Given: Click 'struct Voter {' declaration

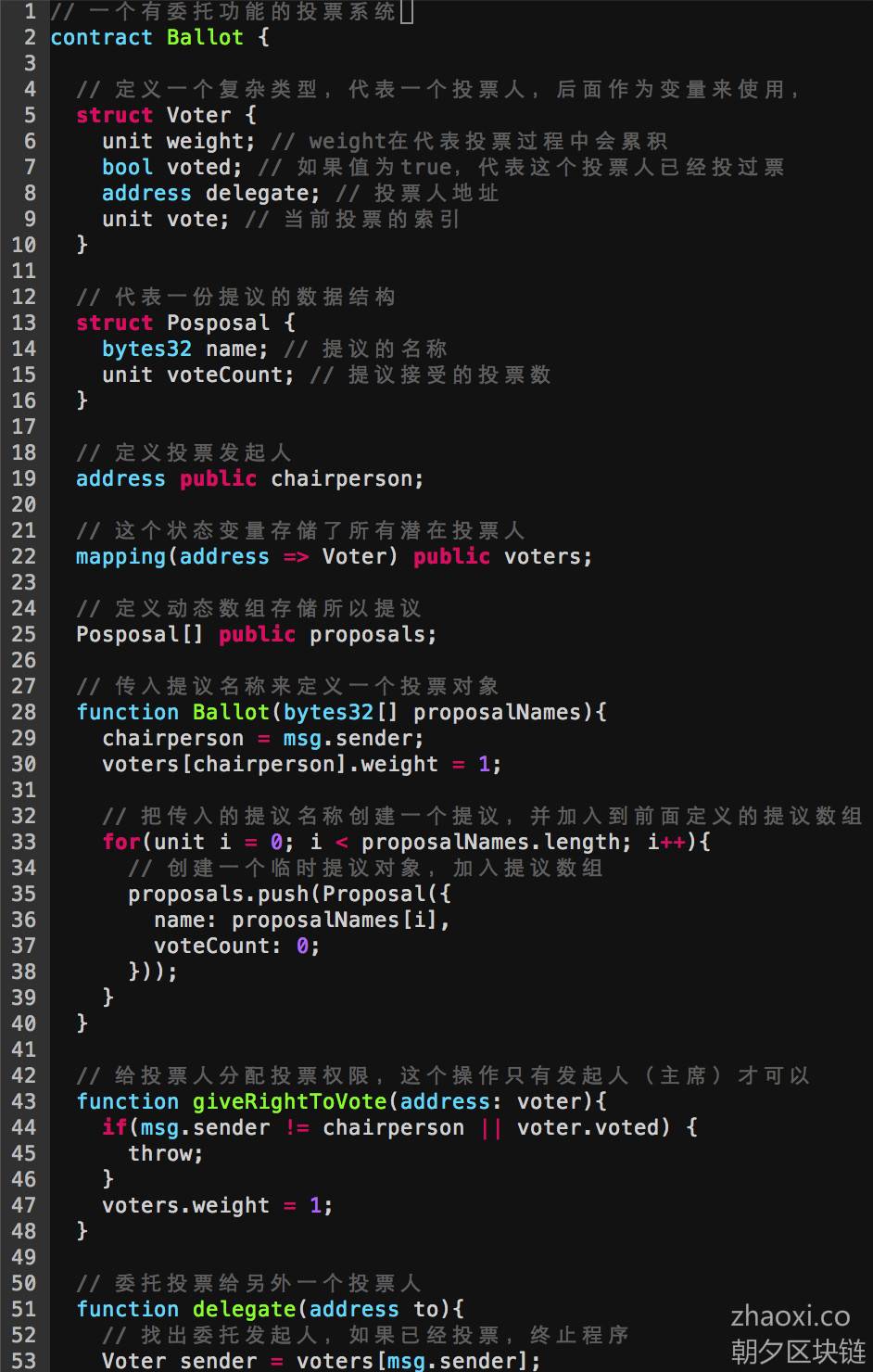Looking at the screenshot, I should point(167,115).
